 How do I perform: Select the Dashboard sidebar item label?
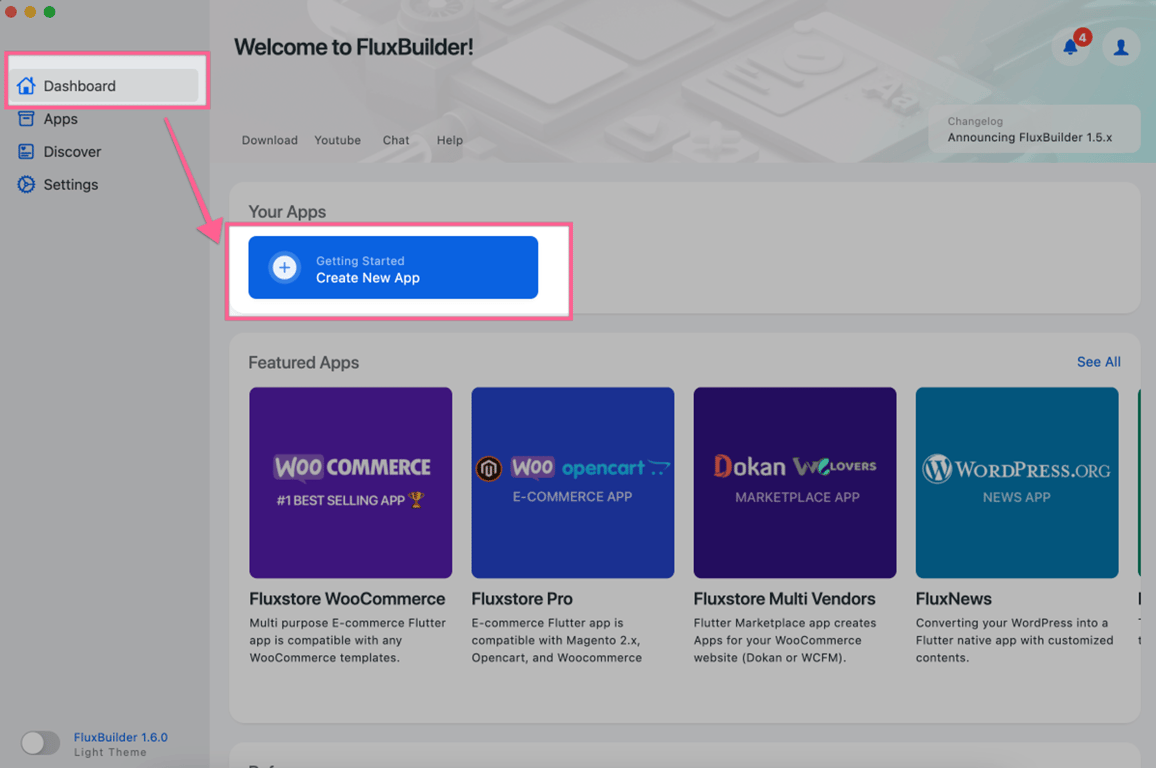[x=80, y=86]
